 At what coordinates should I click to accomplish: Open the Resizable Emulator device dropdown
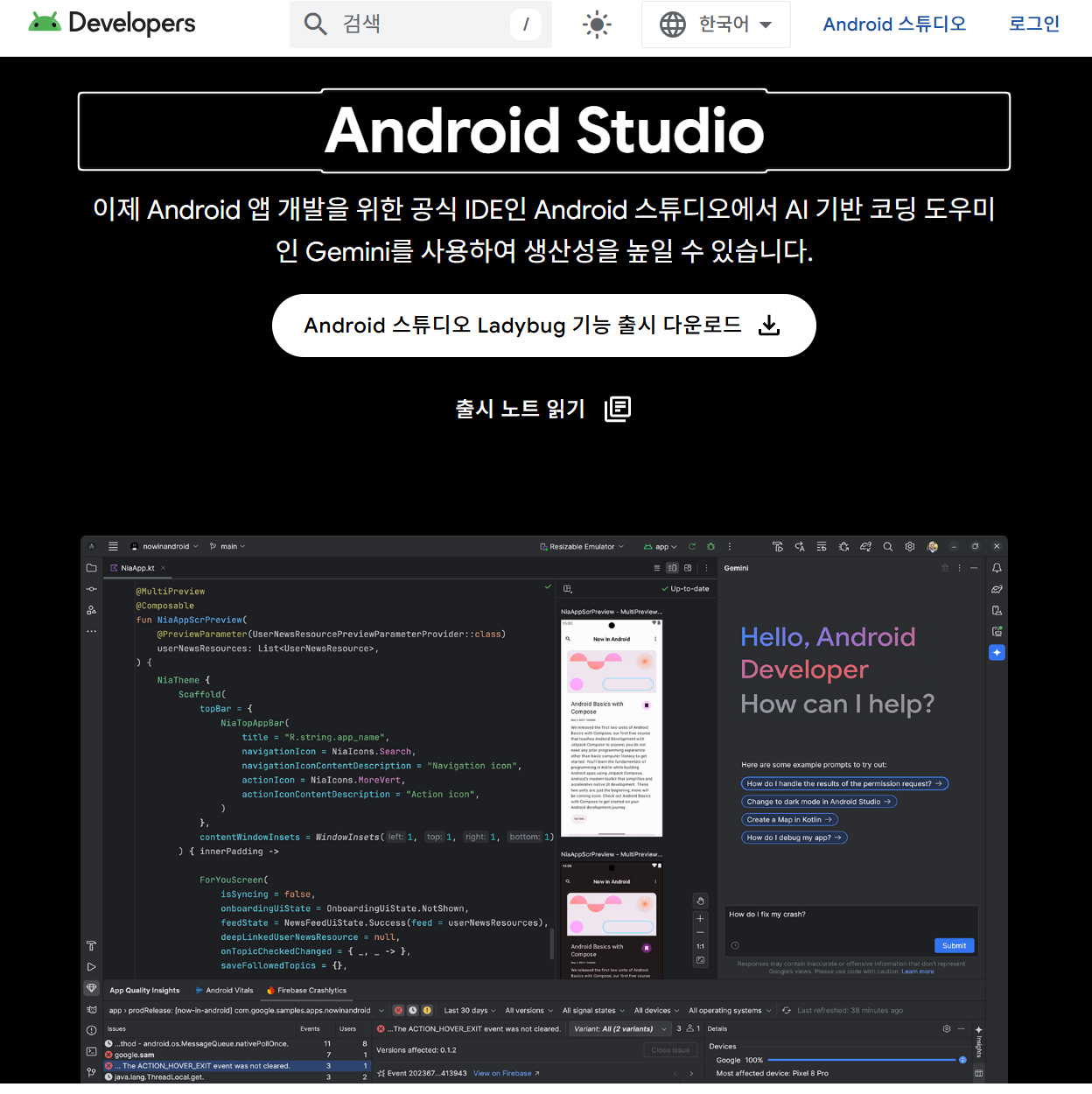[582, 546]
